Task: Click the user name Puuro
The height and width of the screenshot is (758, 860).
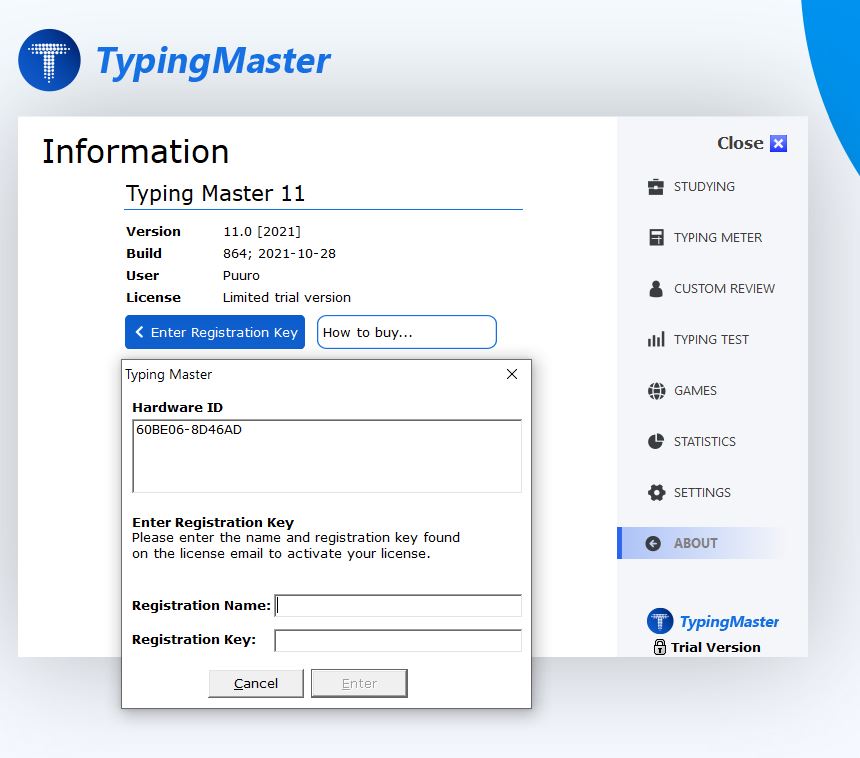Action: pyautogui.click(x=241, y=275)
